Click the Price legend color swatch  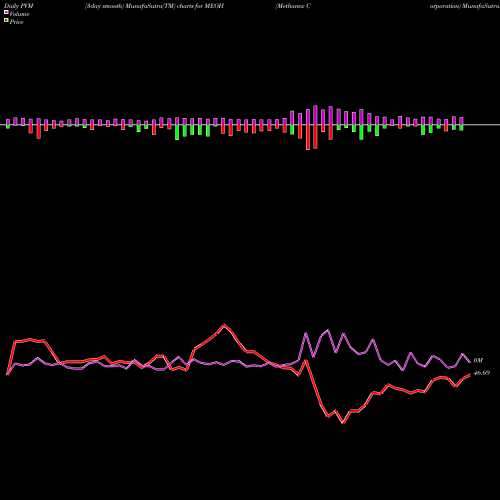6,21
